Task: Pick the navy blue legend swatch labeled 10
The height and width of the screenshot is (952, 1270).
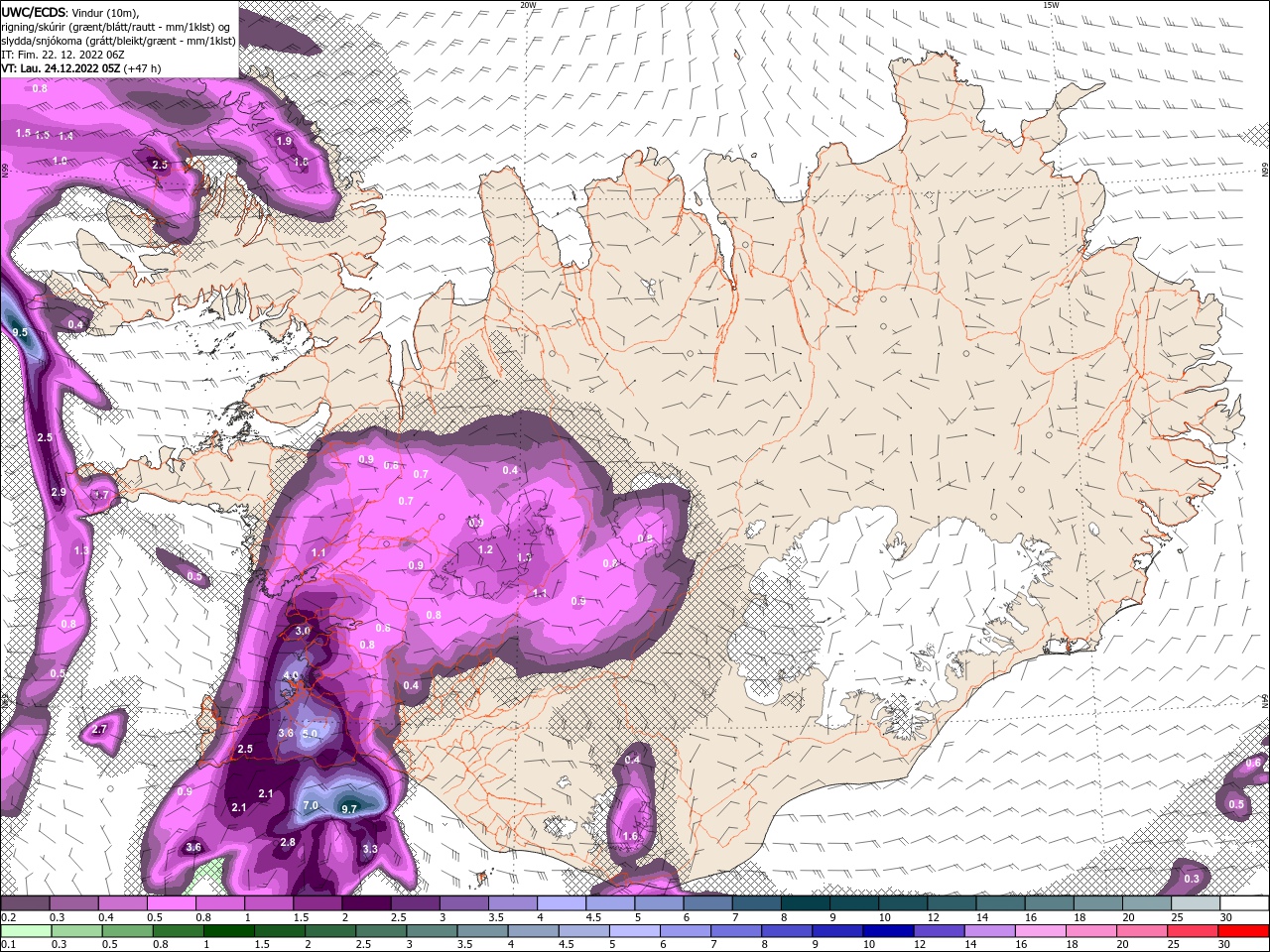Action: tap(887, 930)
